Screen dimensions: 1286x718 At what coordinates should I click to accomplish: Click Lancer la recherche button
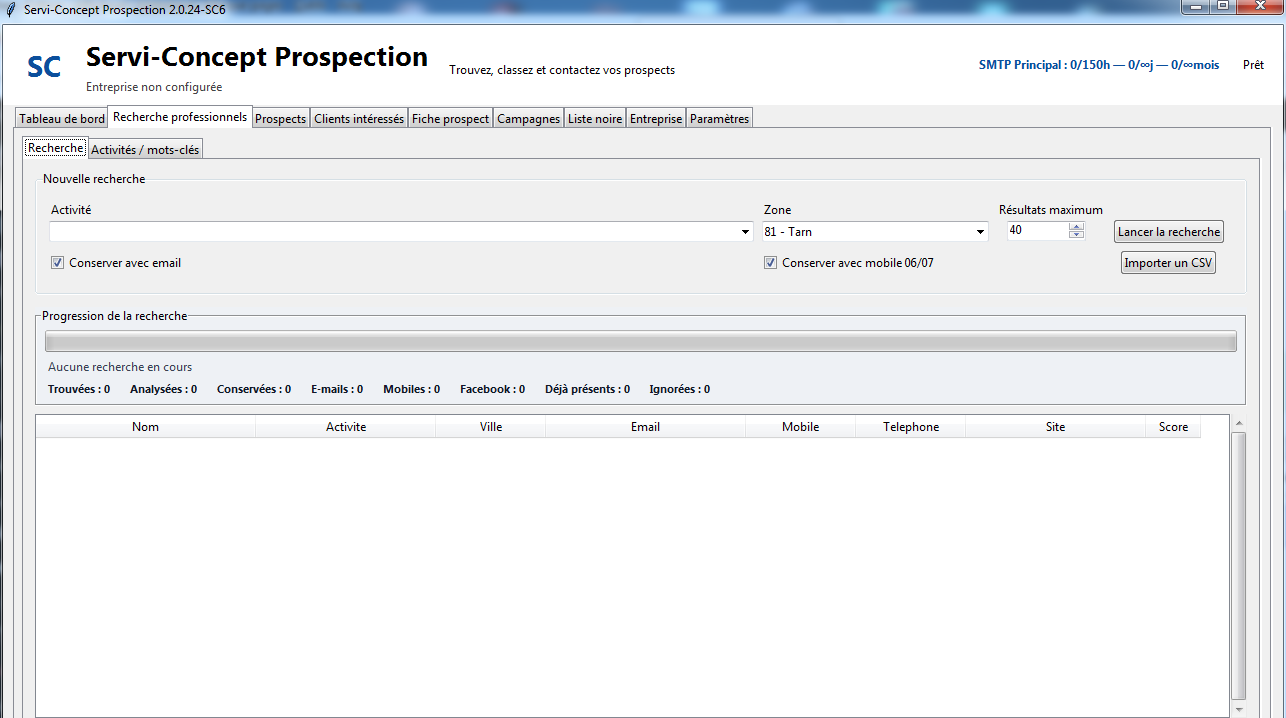coord(1169,232)
